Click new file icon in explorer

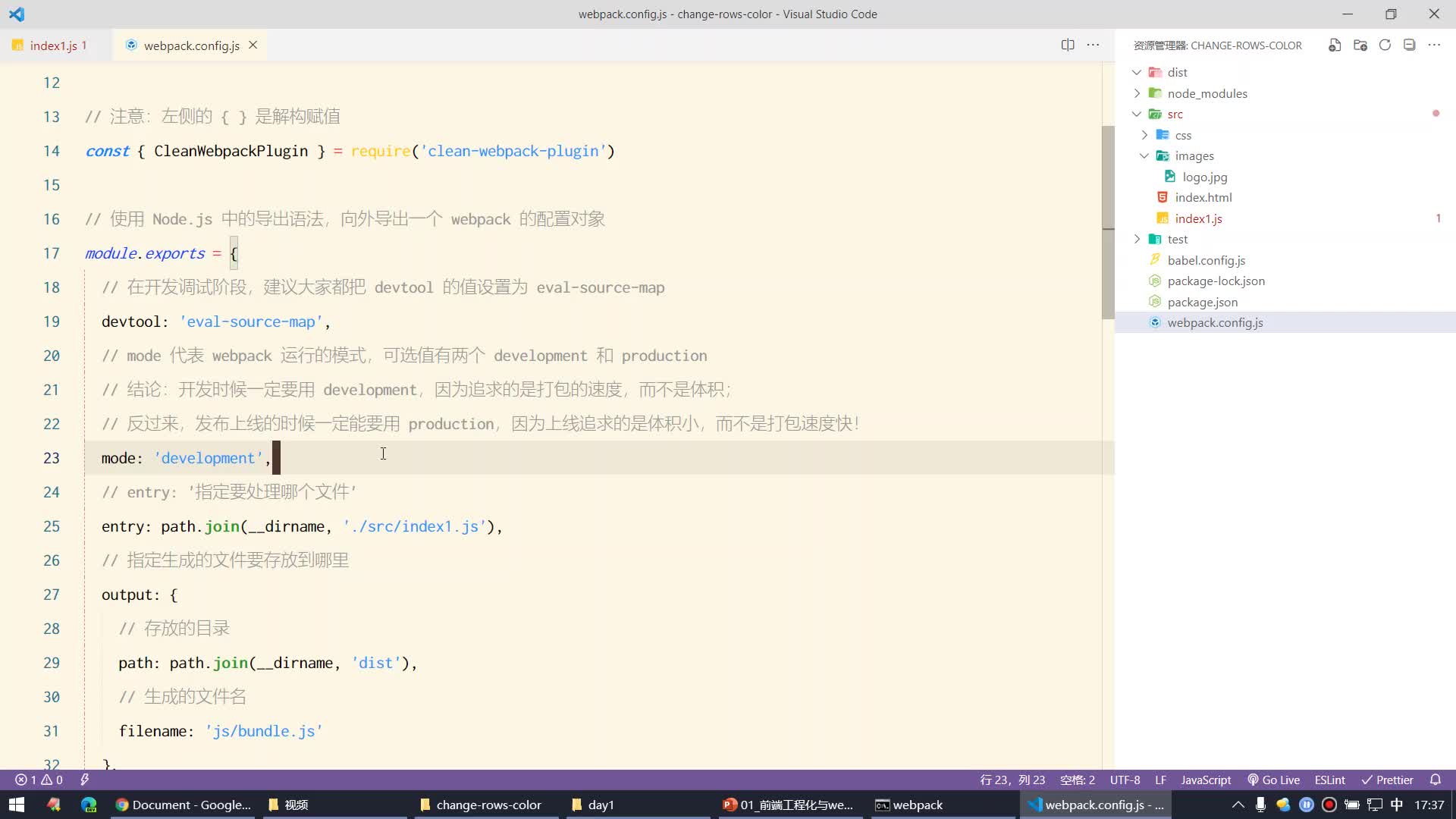(1335, 45)
